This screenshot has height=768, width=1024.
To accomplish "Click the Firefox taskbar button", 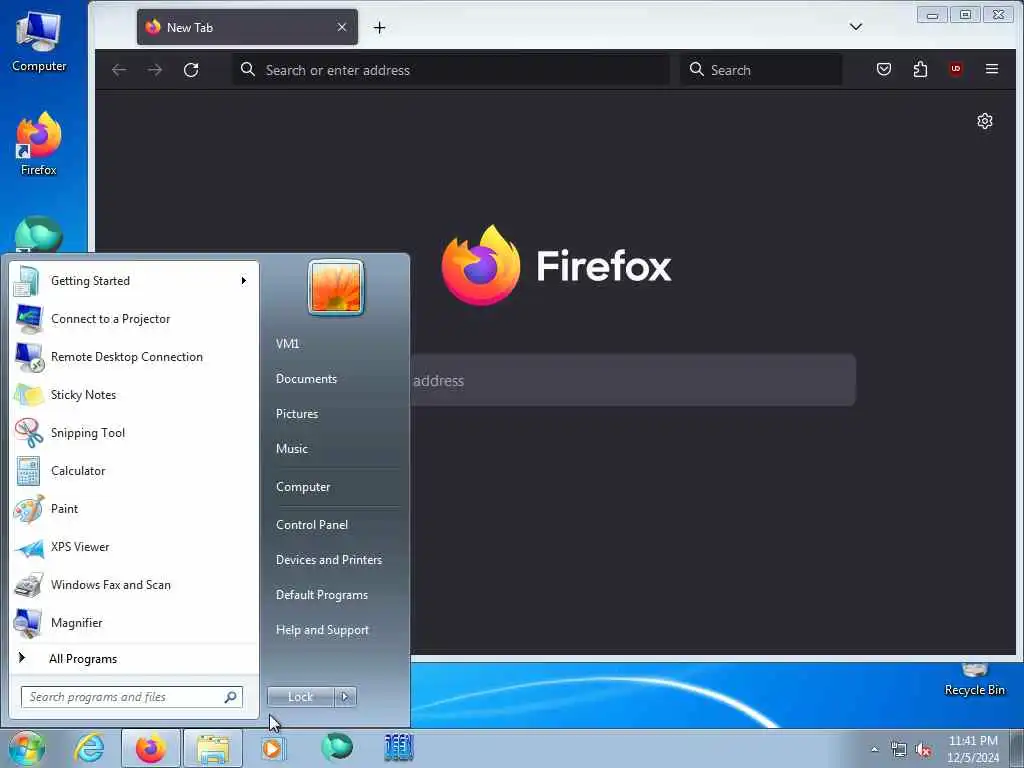I will (150, 748).
